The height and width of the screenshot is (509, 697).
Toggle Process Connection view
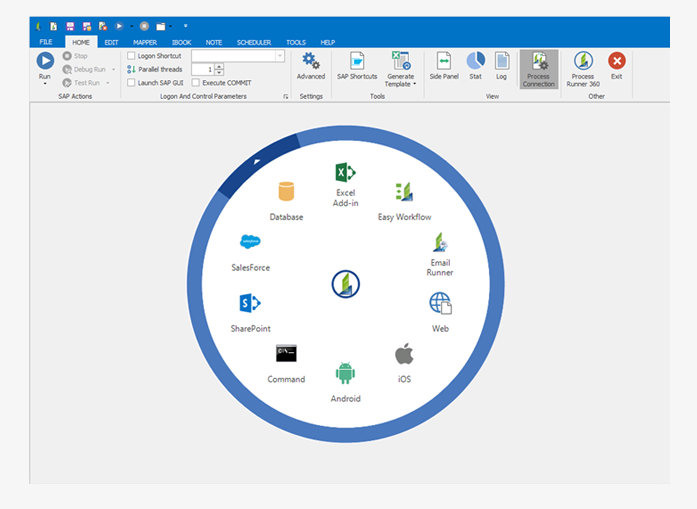(539, 69)
